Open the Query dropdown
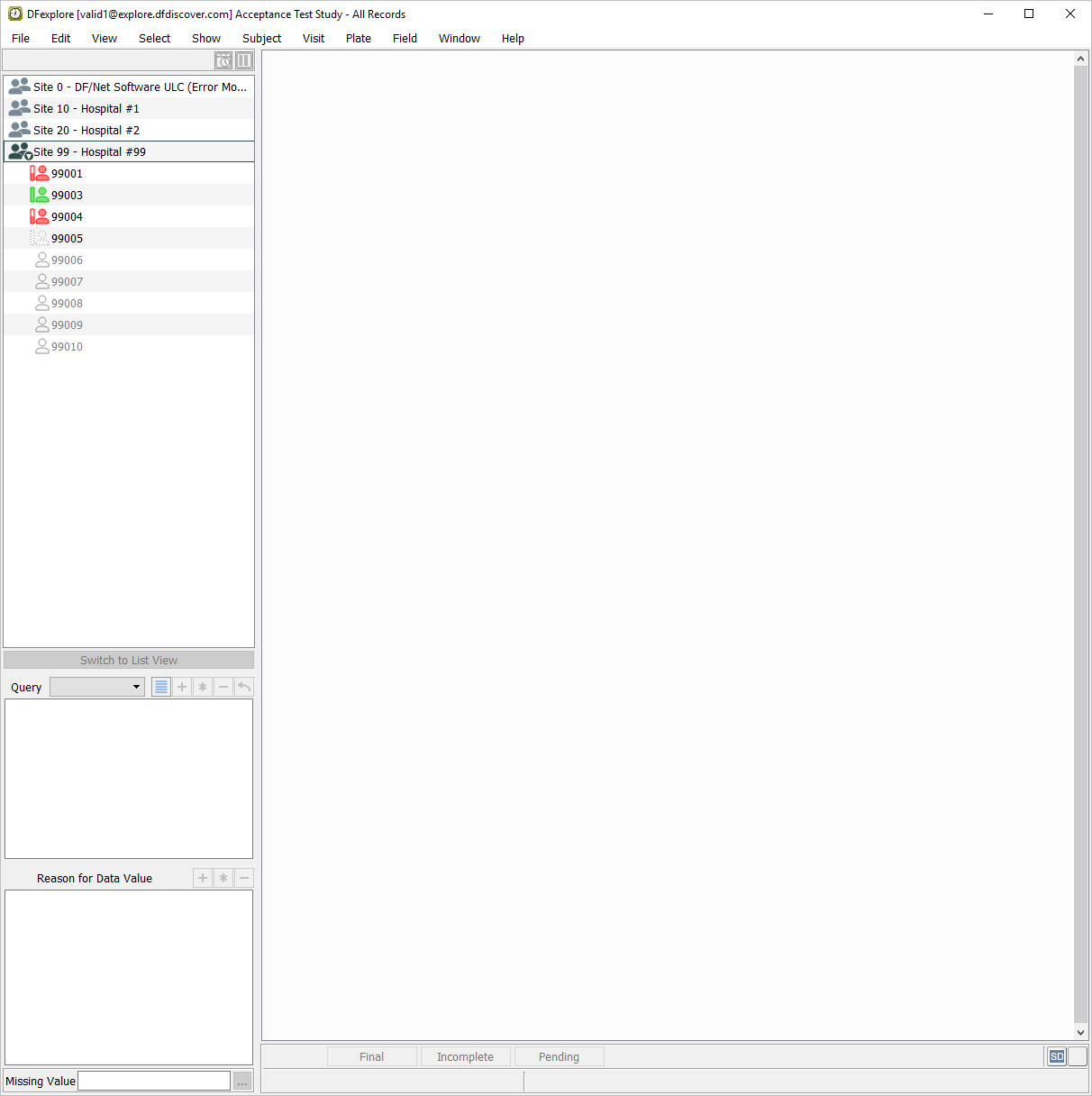This screenshot has width=1092, height=1096. [x=97, y=687]
